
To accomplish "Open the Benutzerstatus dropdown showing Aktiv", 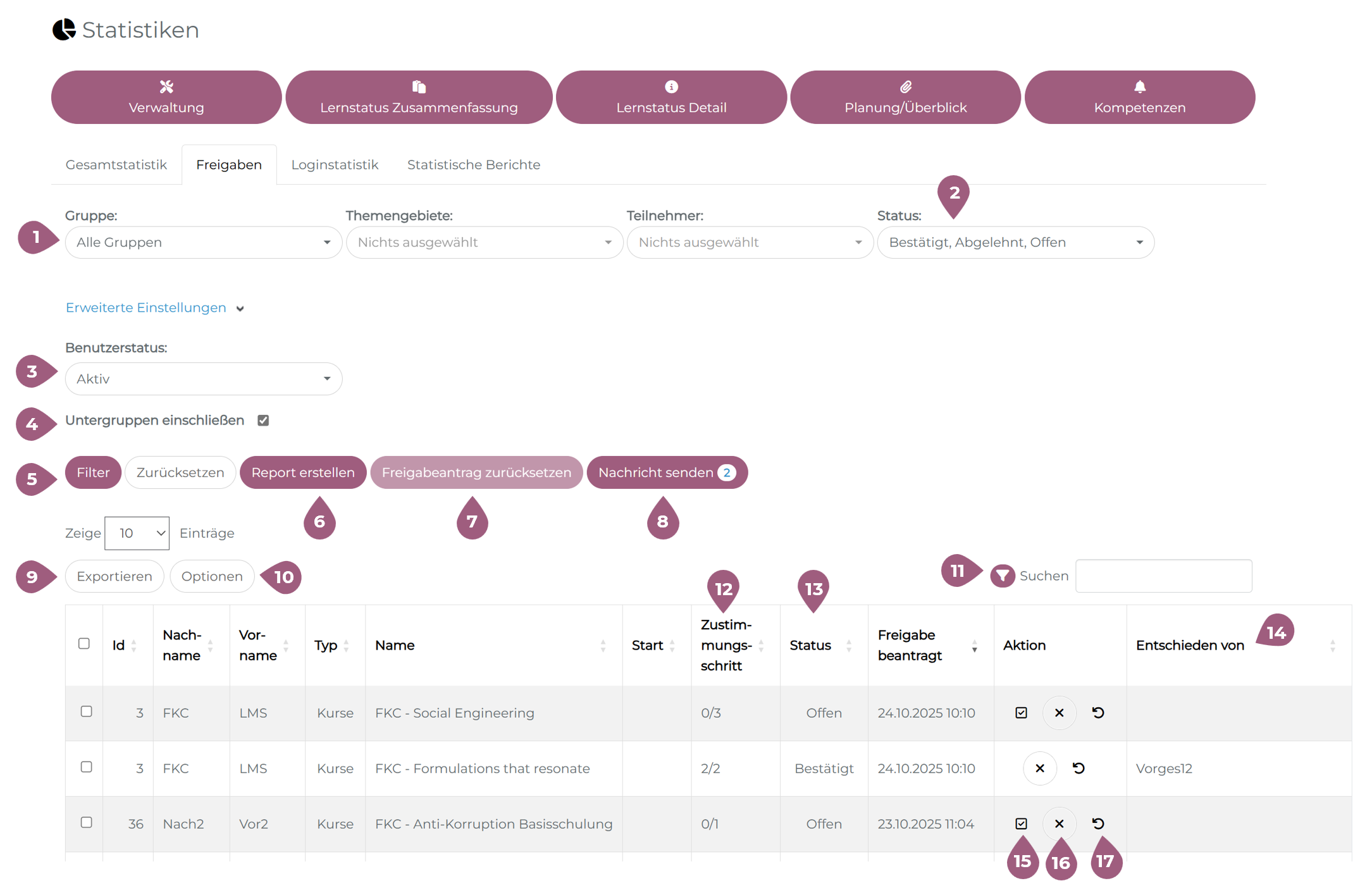I will (203, 379).
